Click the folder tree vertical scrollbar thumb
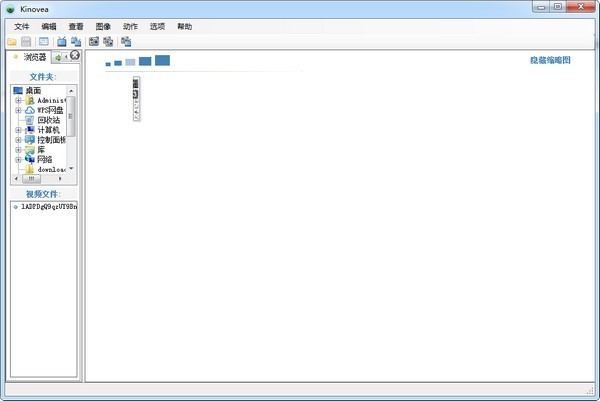Image resolution: width=600 pixels, height=401 pixels. tap(71, 116)
